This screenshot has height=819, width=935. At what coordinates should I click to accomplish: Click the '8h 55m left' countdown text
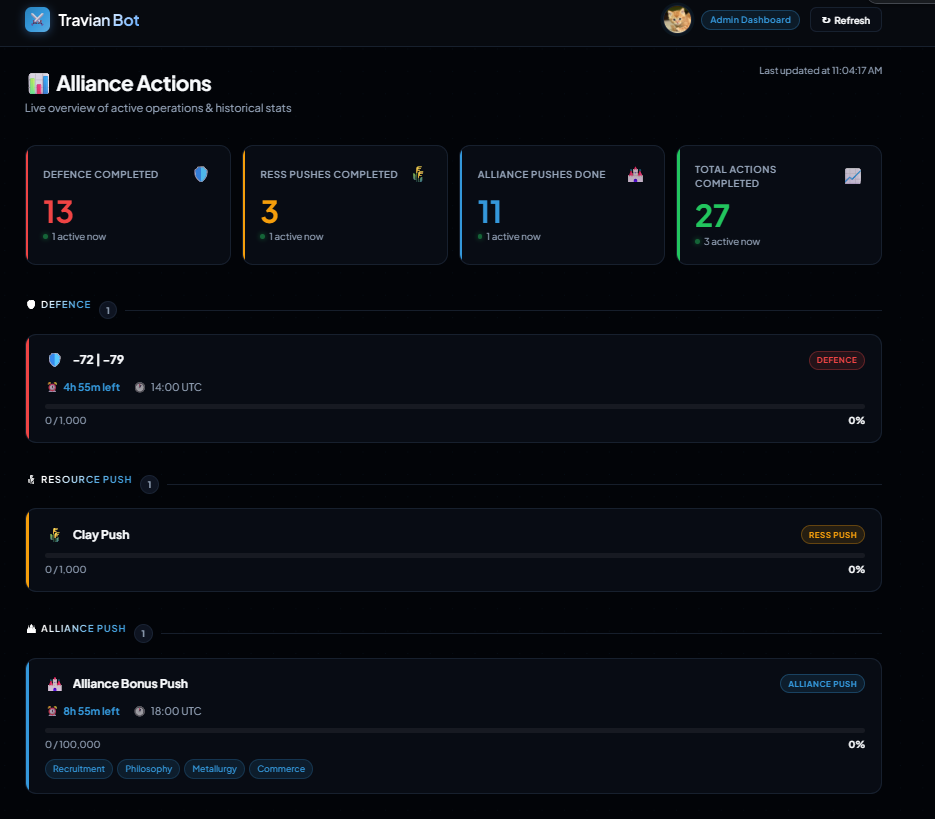coord(92,711)
